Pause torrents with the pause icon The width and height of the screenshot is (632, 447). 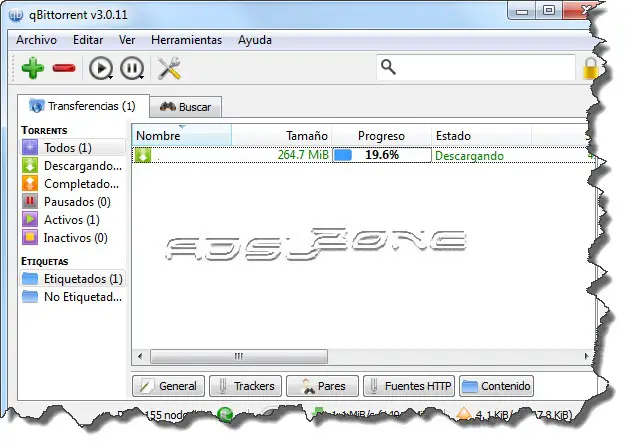(x=132, y=68)
